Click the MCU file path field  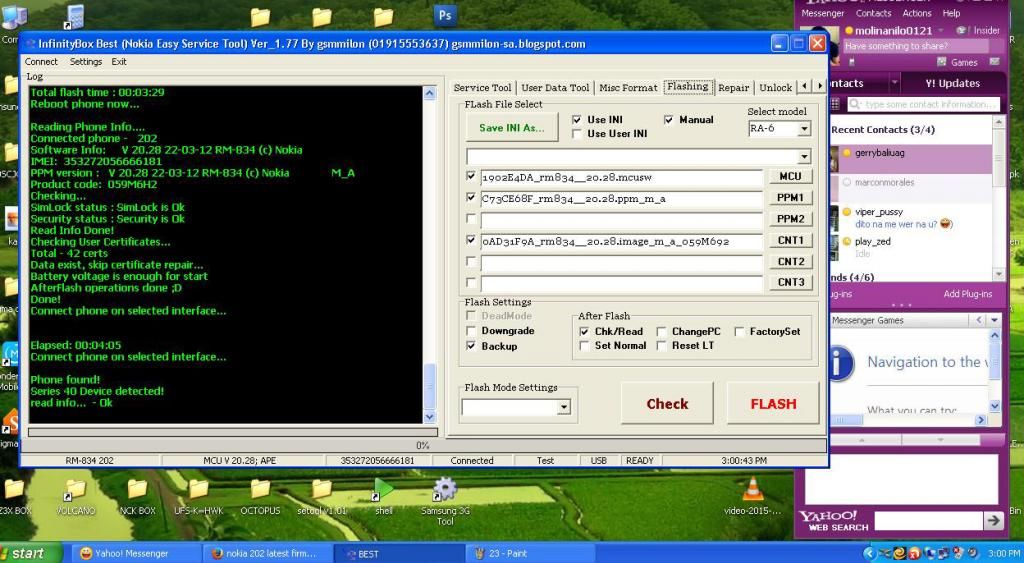pos(620,177)
